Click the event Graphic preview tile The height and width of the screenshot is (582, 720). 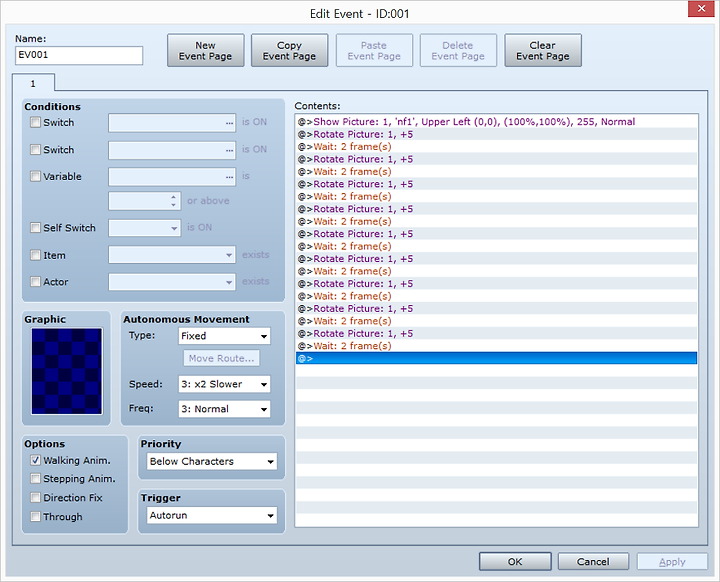67,371
